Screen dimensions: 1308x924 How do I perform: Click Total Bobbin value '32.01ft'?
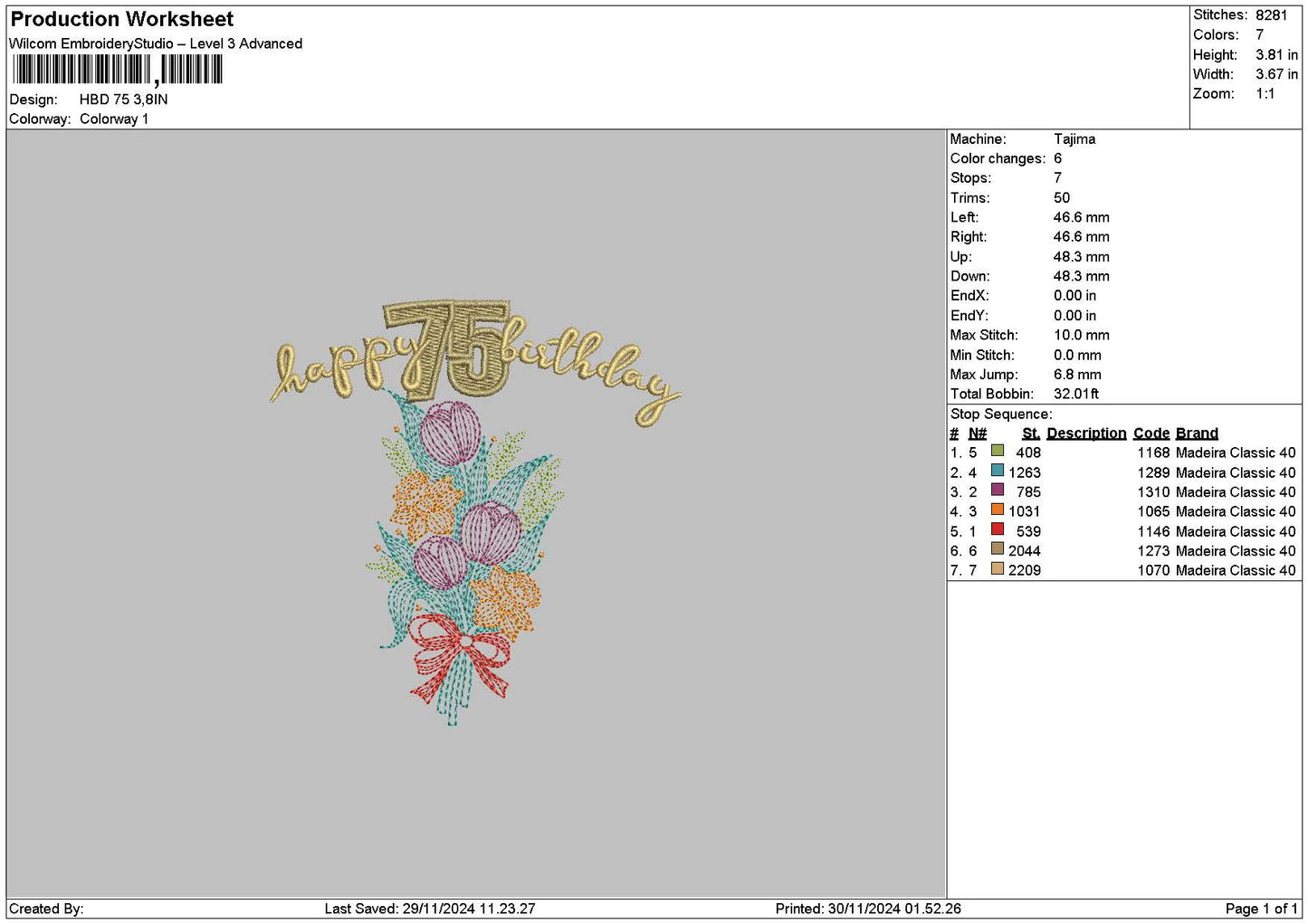(1076, 394)
